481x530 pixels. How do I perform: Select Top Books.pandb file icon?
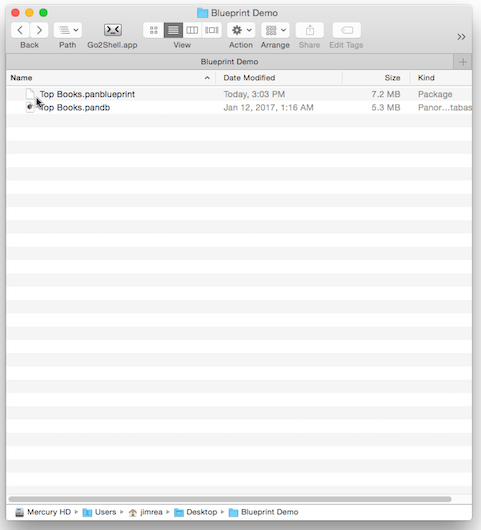[30, 107]
